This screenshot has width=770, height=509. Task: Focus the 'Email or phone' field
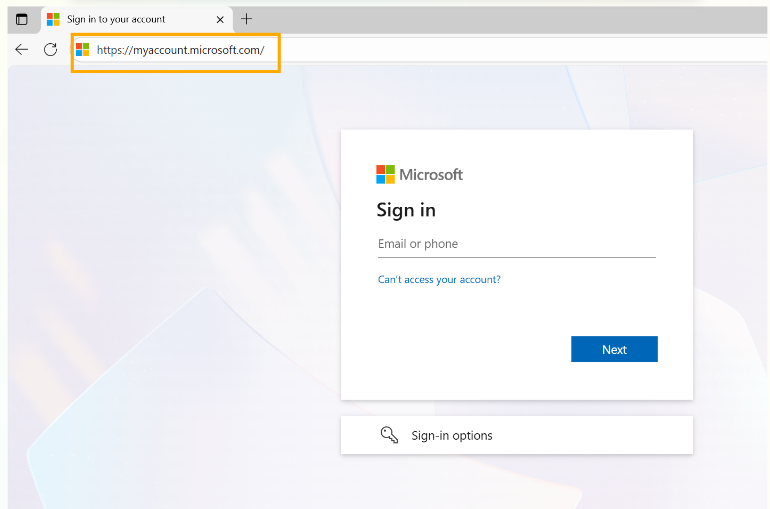pos(516,244)
